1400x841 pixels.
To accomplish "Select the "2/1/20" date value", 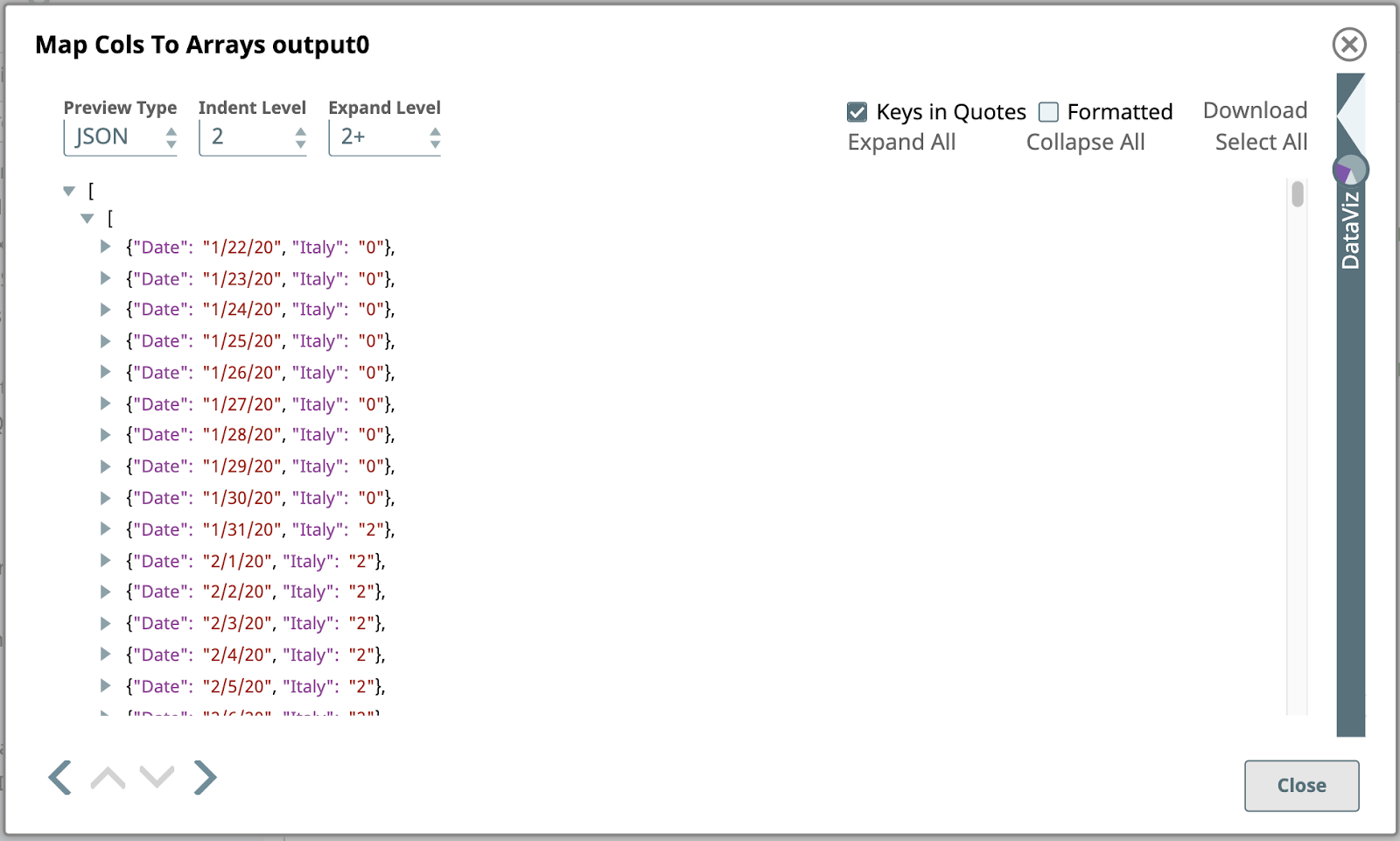I will point(237,561).
